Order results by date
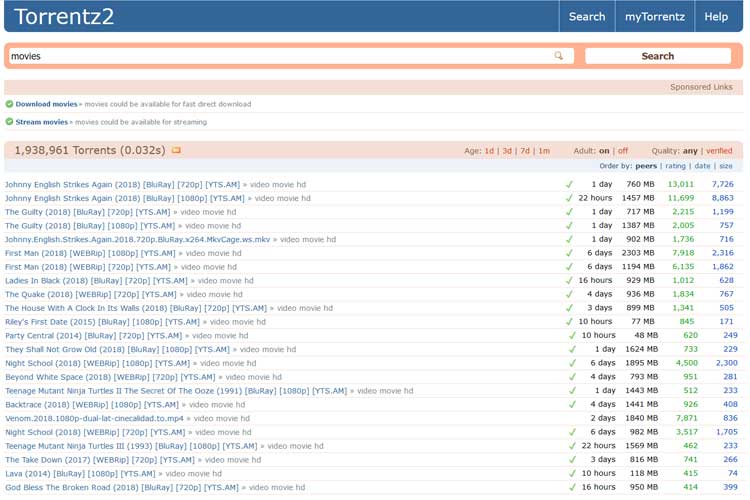Image resolution: width=750 pixels, height=500 pixels. tap(702, 166)
